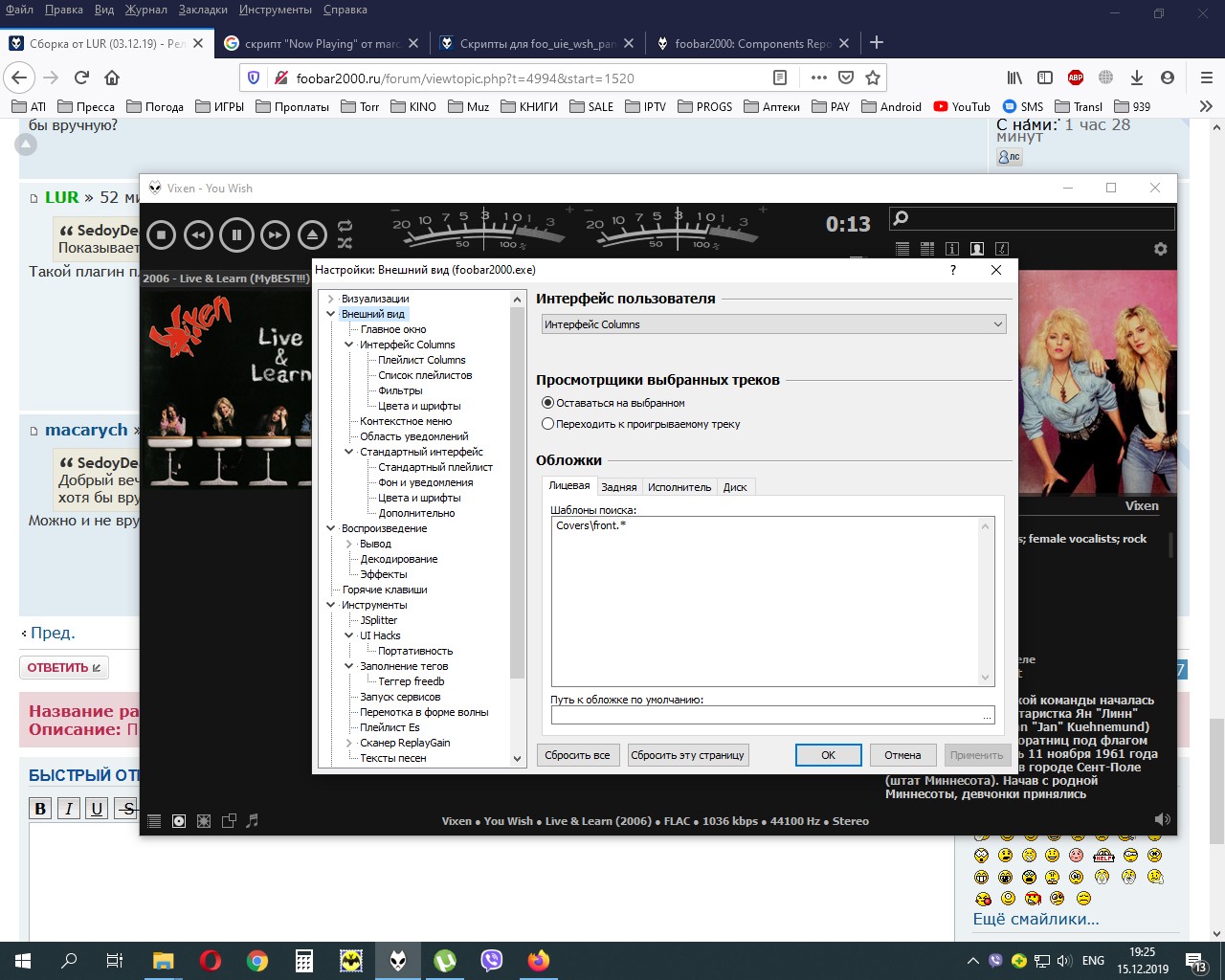Open the info panel icon in player
The height and width of the screenshot is (980, 1225).
[952, 249]
